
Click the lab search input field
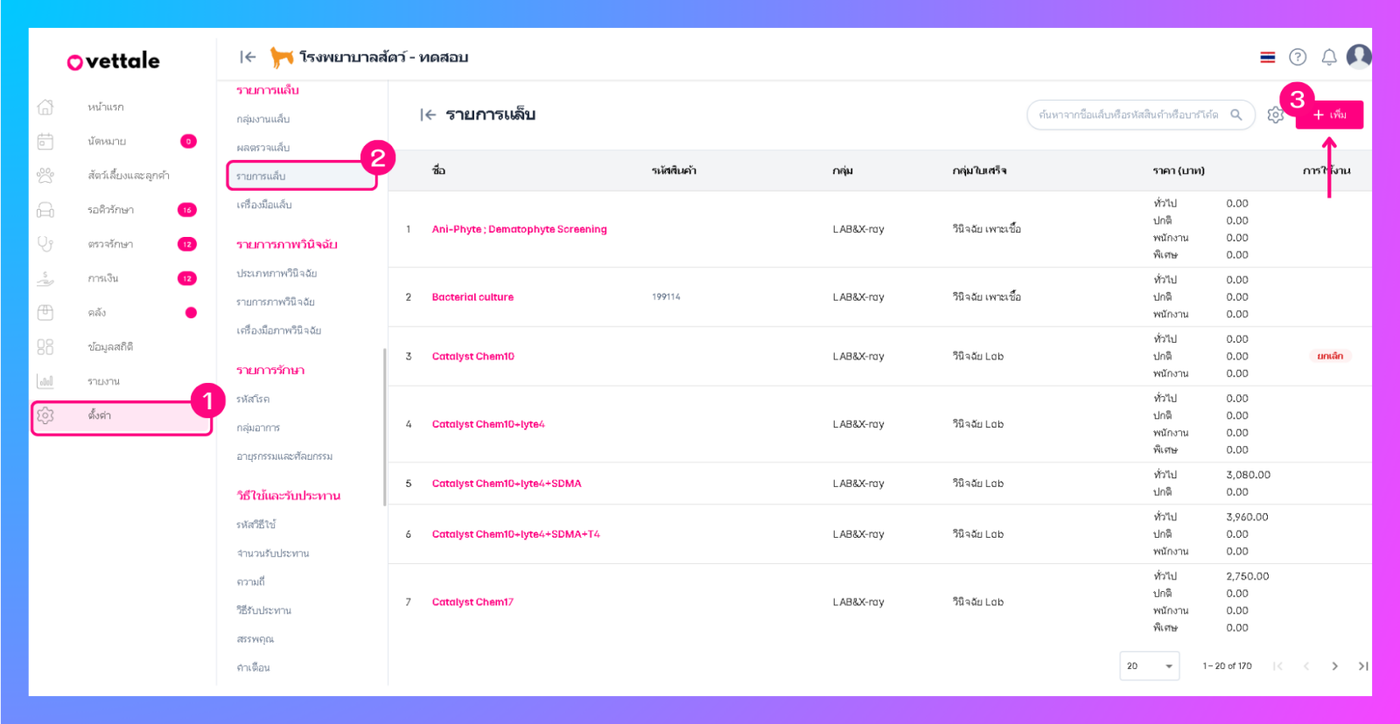[1128, 115]
